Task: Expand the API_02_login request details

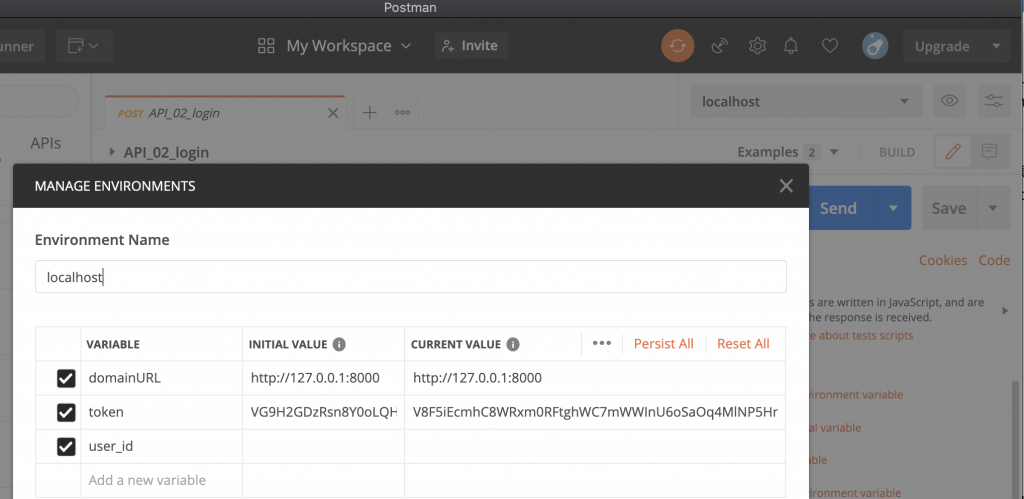Action: point(112,152)
